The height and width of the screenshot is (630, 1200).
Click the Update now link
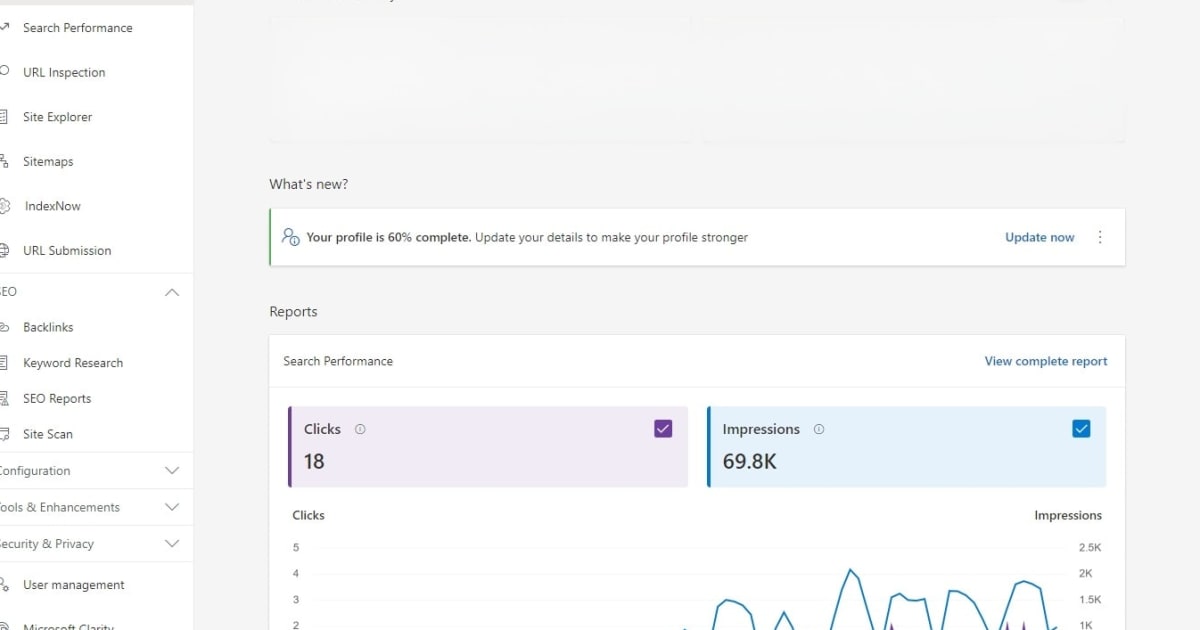pos(1039,237)
